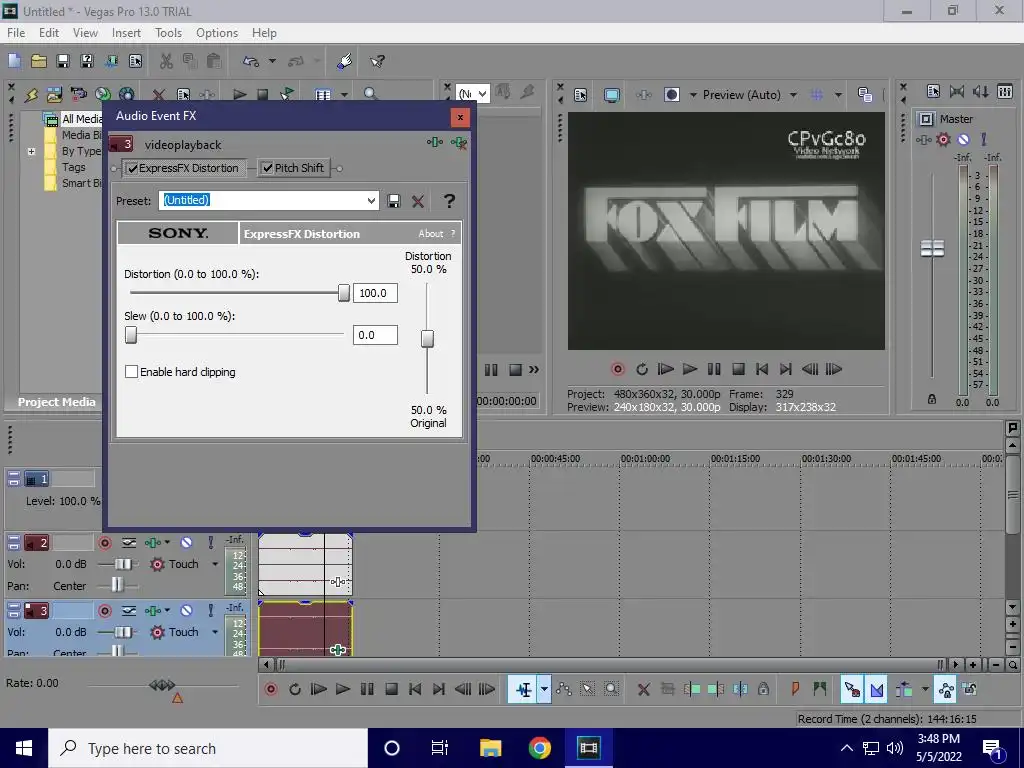Click the Plug-In Chain icon in Audio Event FX
Screen dimensions: 1024x768
[434, 142]
